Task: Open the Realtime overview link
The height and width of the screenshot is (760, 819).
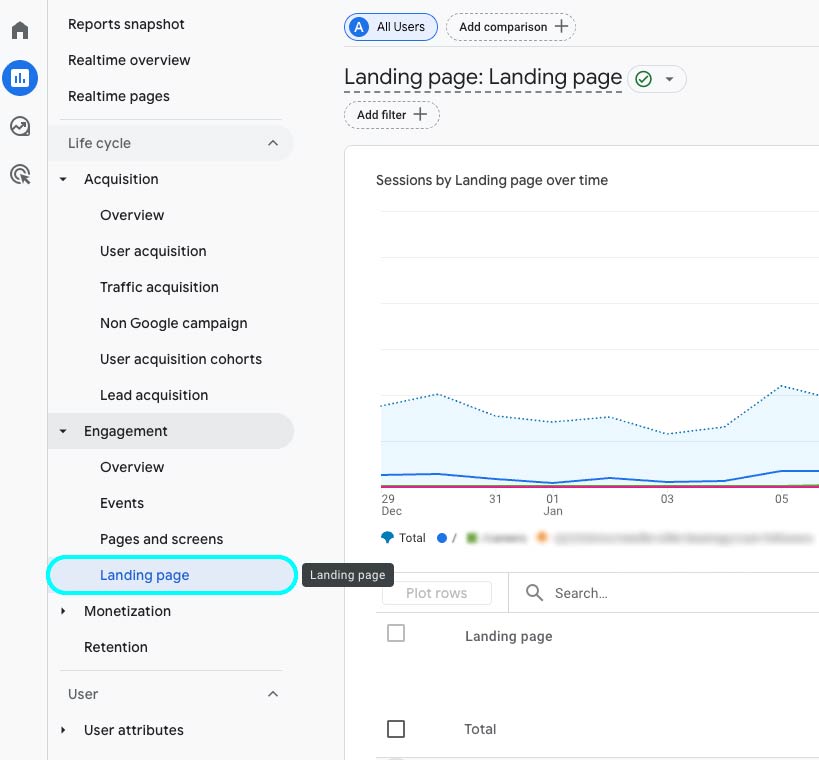Action: click(129, 60)
